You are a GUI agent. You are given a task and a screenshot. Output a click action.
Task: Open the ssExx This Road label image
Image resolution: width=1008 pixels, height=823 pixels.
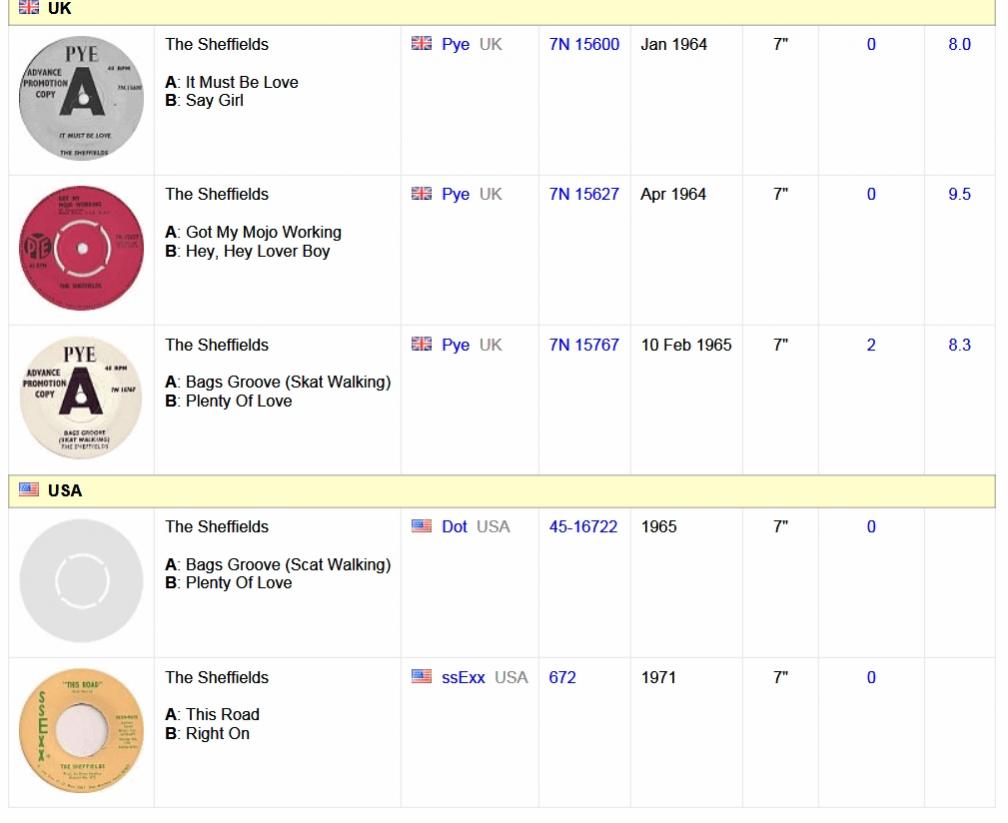pos(80,731)
